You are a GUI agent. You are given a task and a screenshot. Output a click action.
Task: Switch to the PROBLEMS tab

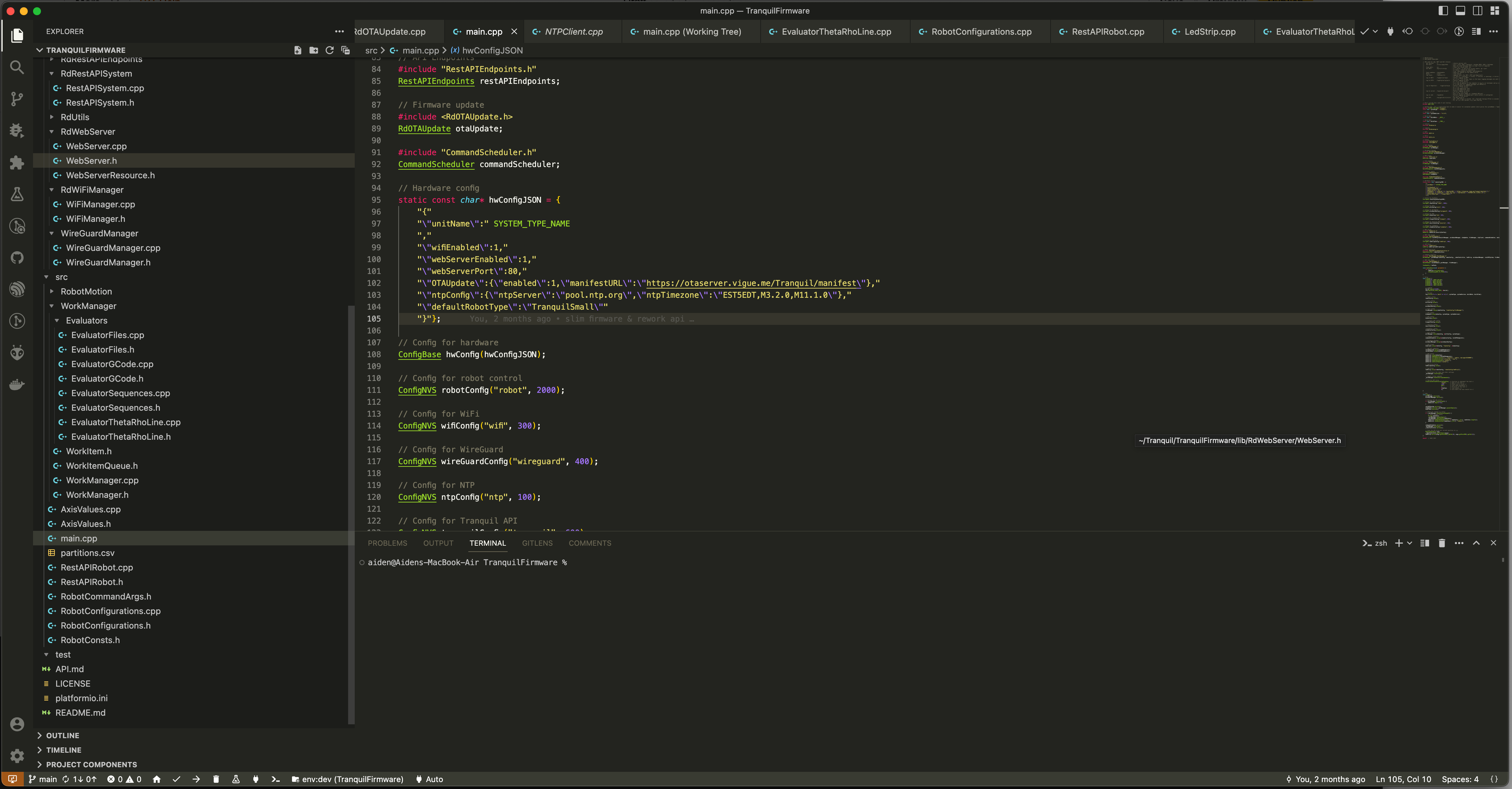coord(387,543)
